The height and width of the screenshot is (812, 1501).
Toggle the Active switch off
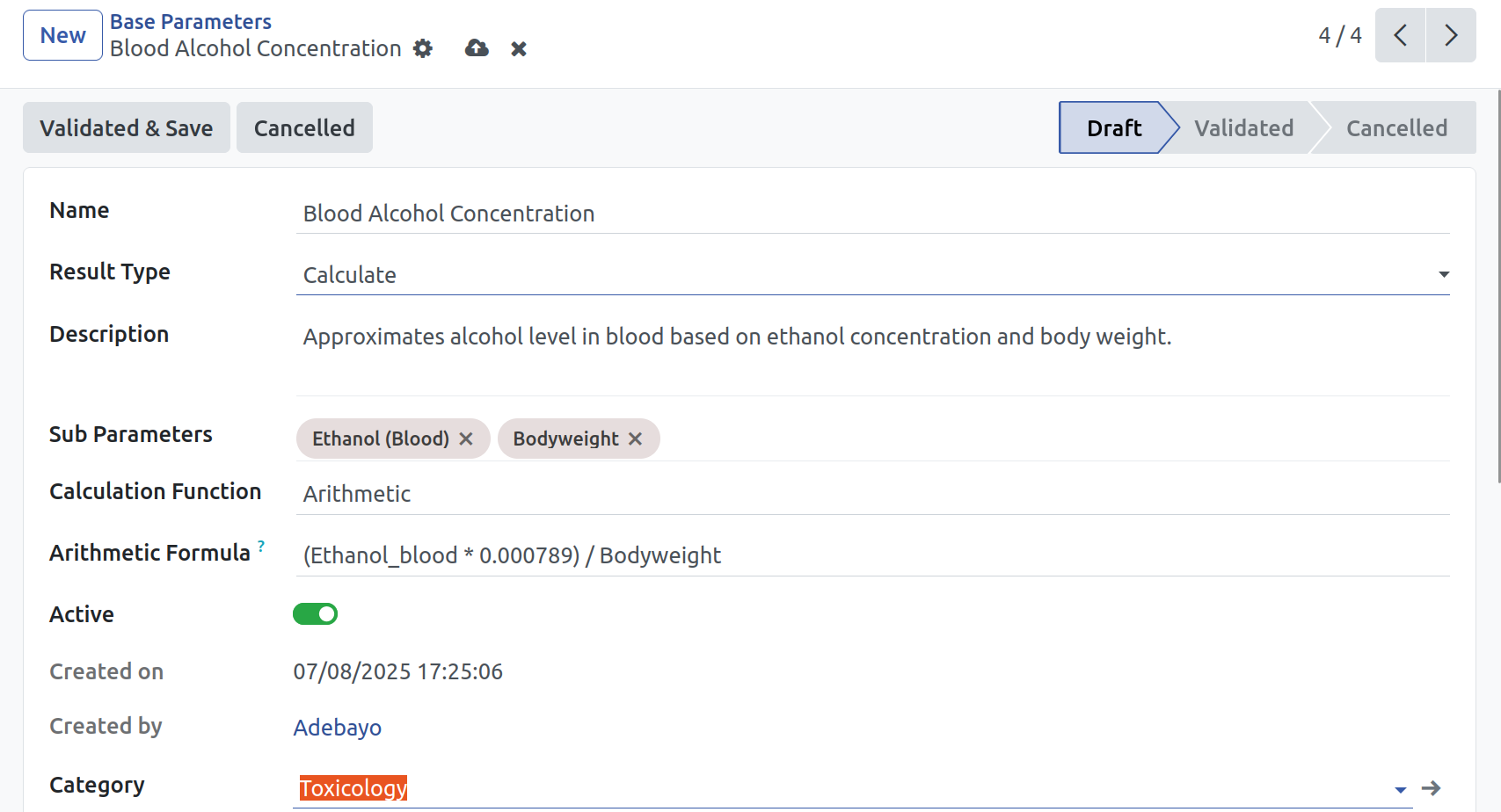[315, 614]
